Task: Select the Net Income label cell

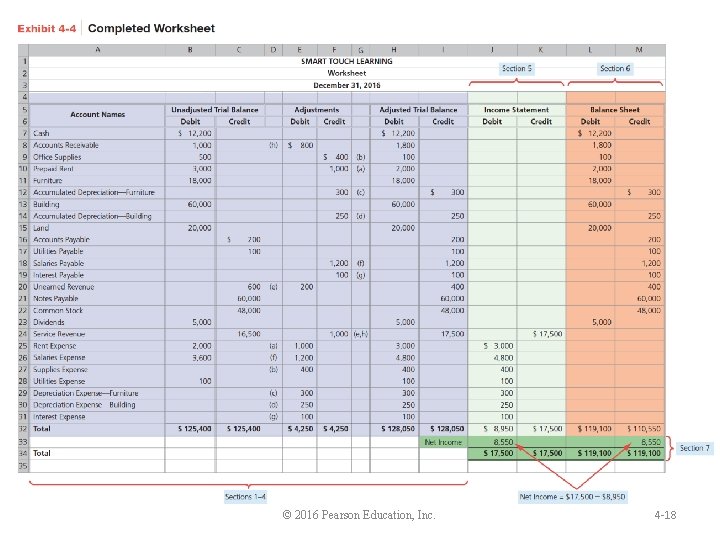Action: coord(443,442)
